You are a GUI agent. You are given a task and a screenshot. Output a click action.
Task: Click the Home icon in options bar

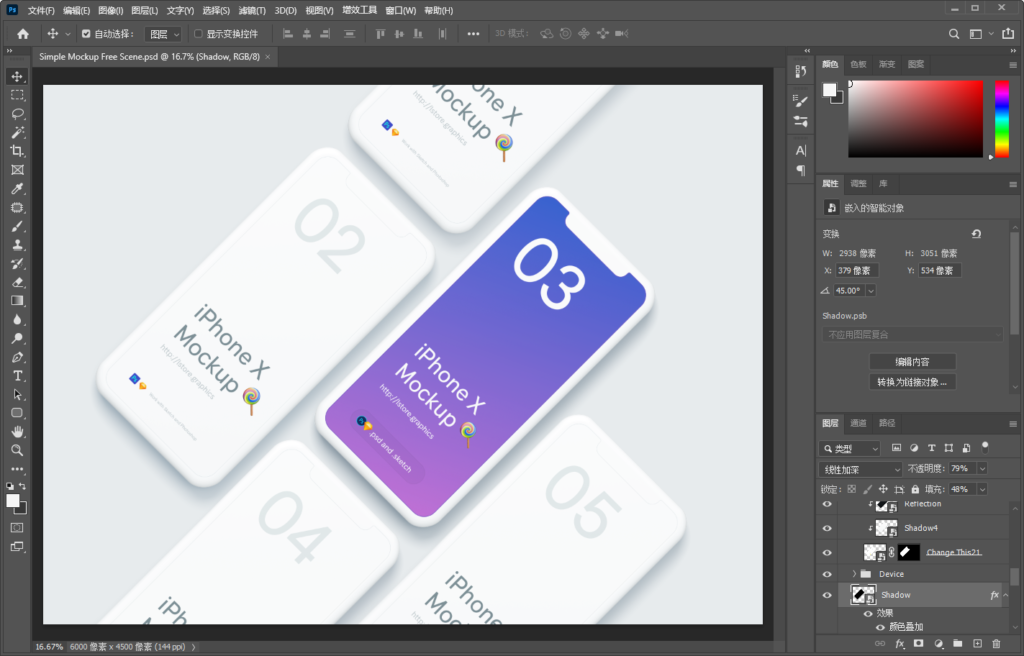pyautogui.click(x=23, y=34)
